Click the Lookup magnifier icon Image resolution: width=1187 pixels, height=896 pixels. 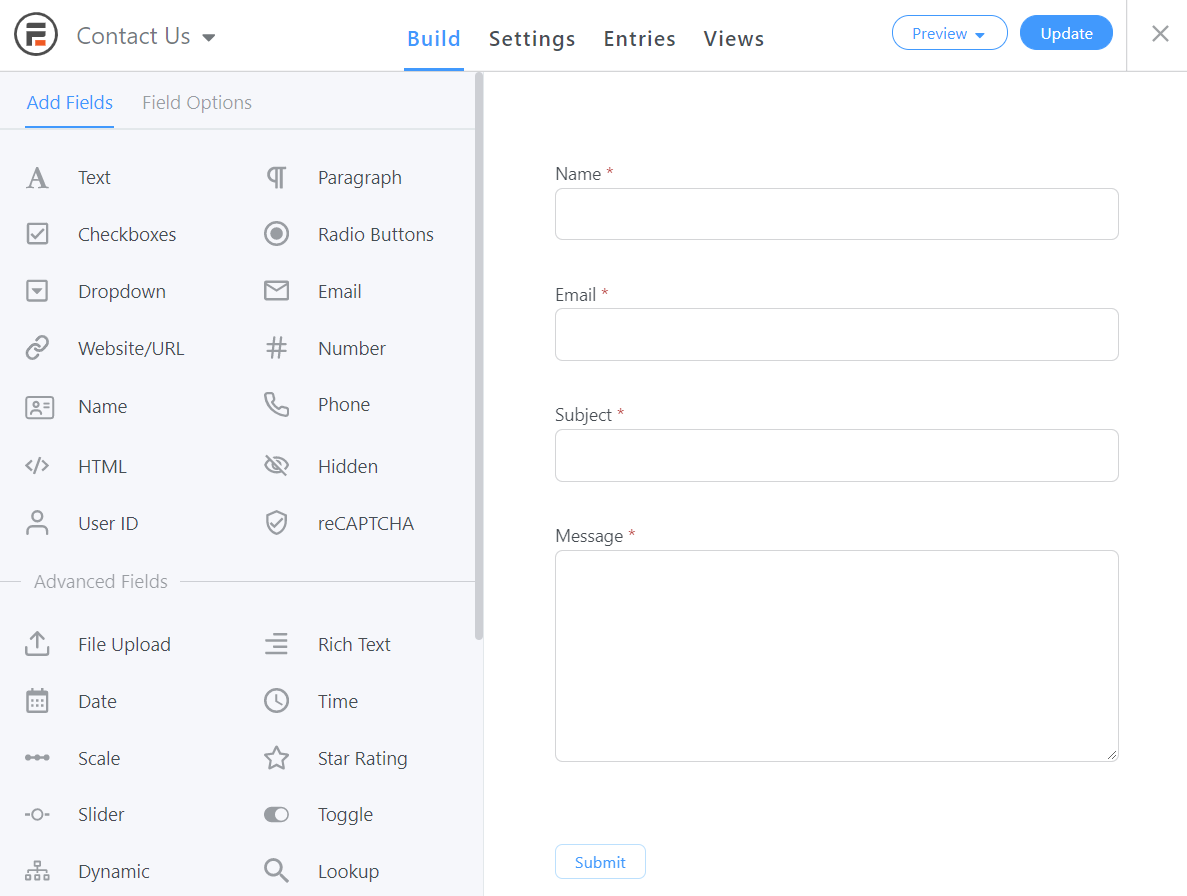click(276, 870)
